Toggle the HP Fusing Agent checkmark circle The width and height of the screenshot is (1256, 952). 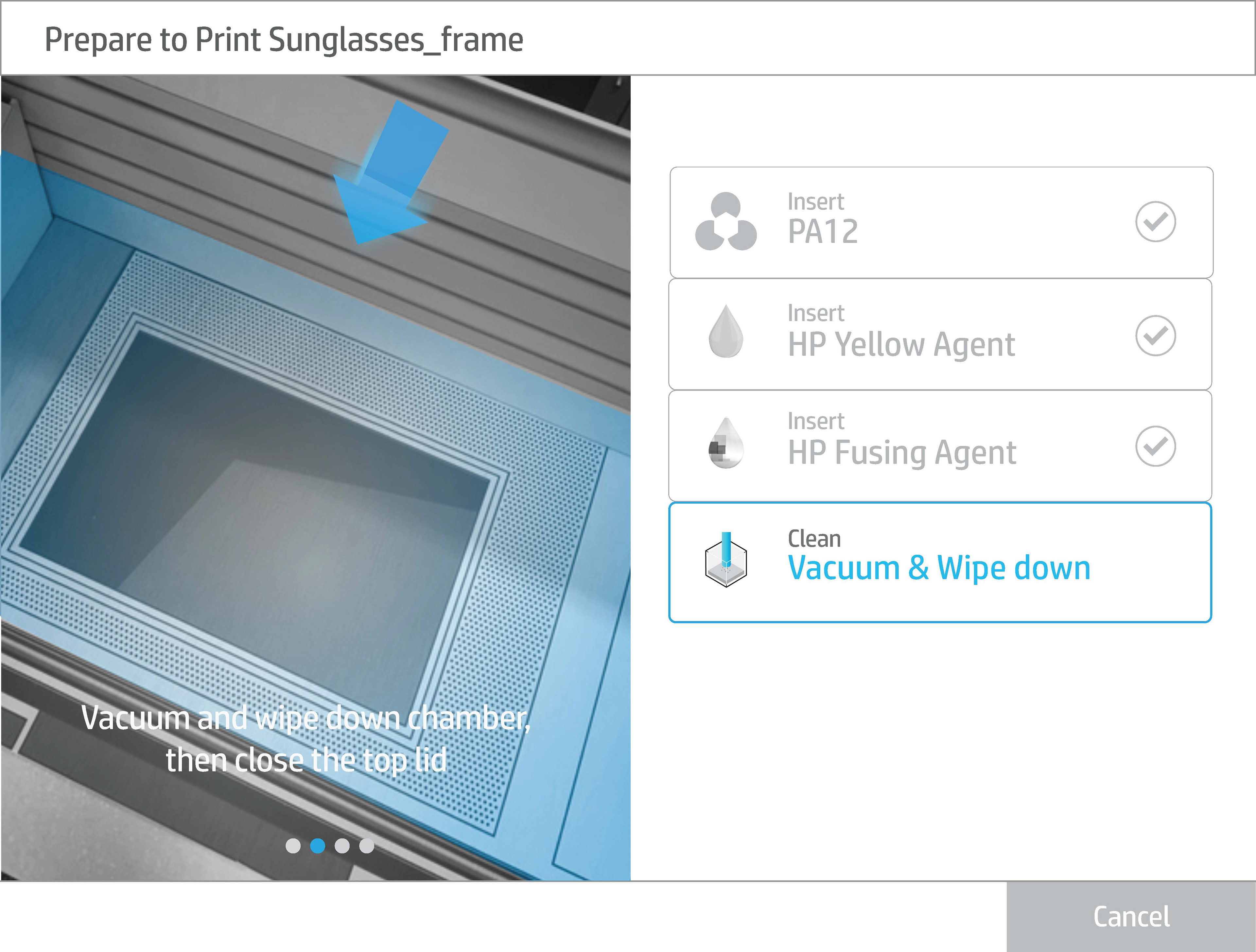pyautogui.click(x=1155, y=446)
